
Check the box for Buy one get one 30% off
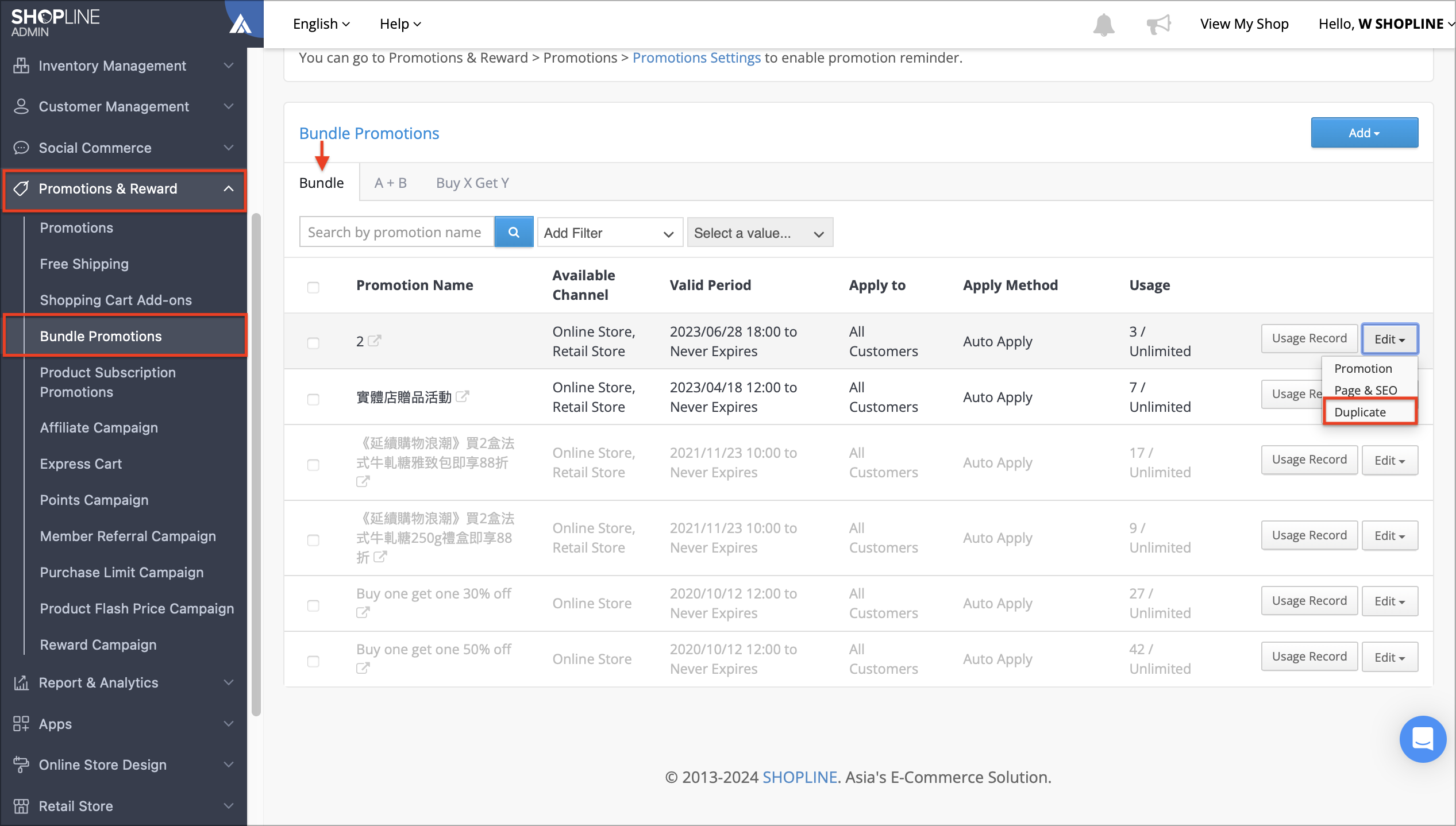pos(313,605)
